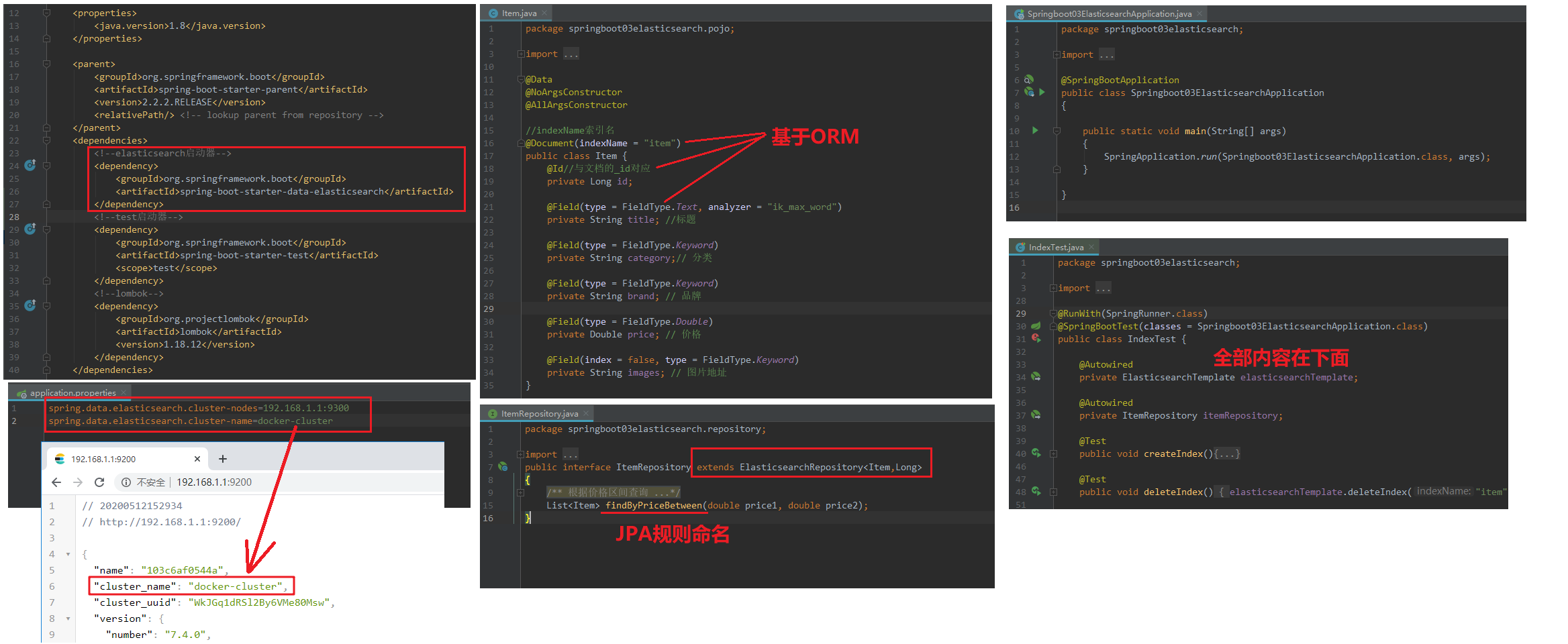Click the Maven reload icon on line 24
Image resolution: width=1568 pixels, height=644 pixels.
[30, 165]
